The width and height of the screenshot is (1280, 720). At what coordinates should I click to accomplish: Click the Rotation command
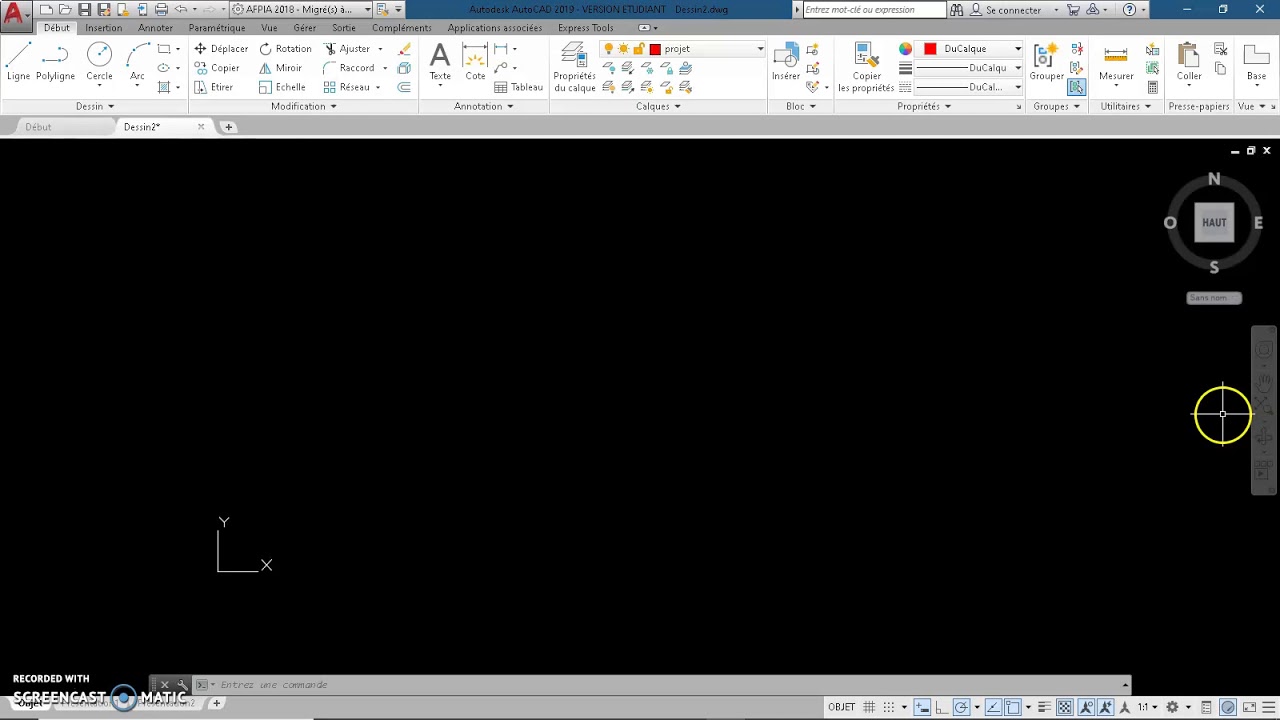pyautogui.click(x=285, y=49)
